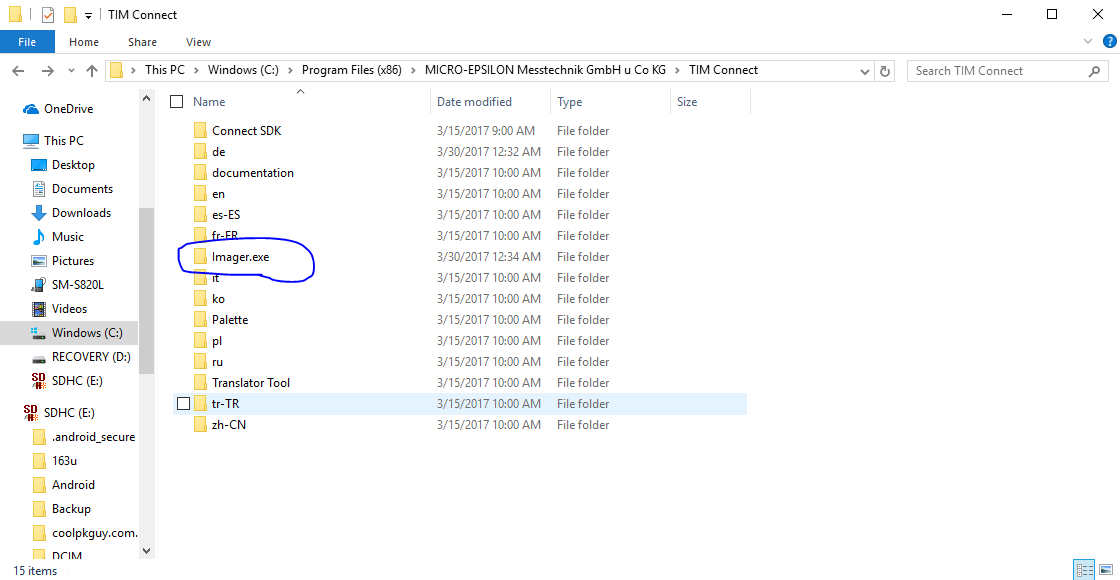Navigate forward with the forward arrow
This screenshot has width=1120, height=580.
click(x=47, y=71)
